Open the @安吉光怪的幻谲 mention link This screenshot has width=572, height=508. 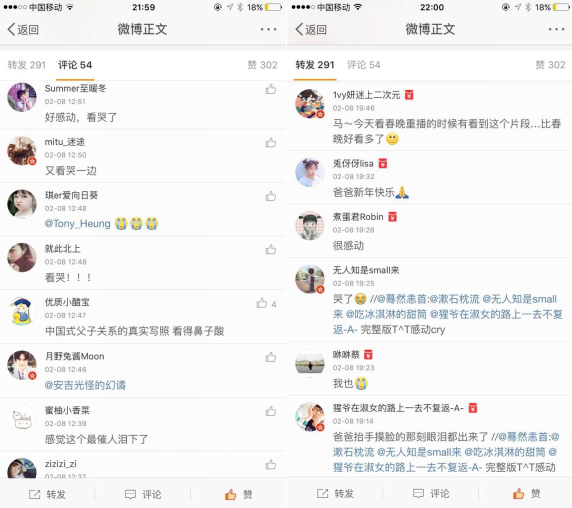[85, 385]
